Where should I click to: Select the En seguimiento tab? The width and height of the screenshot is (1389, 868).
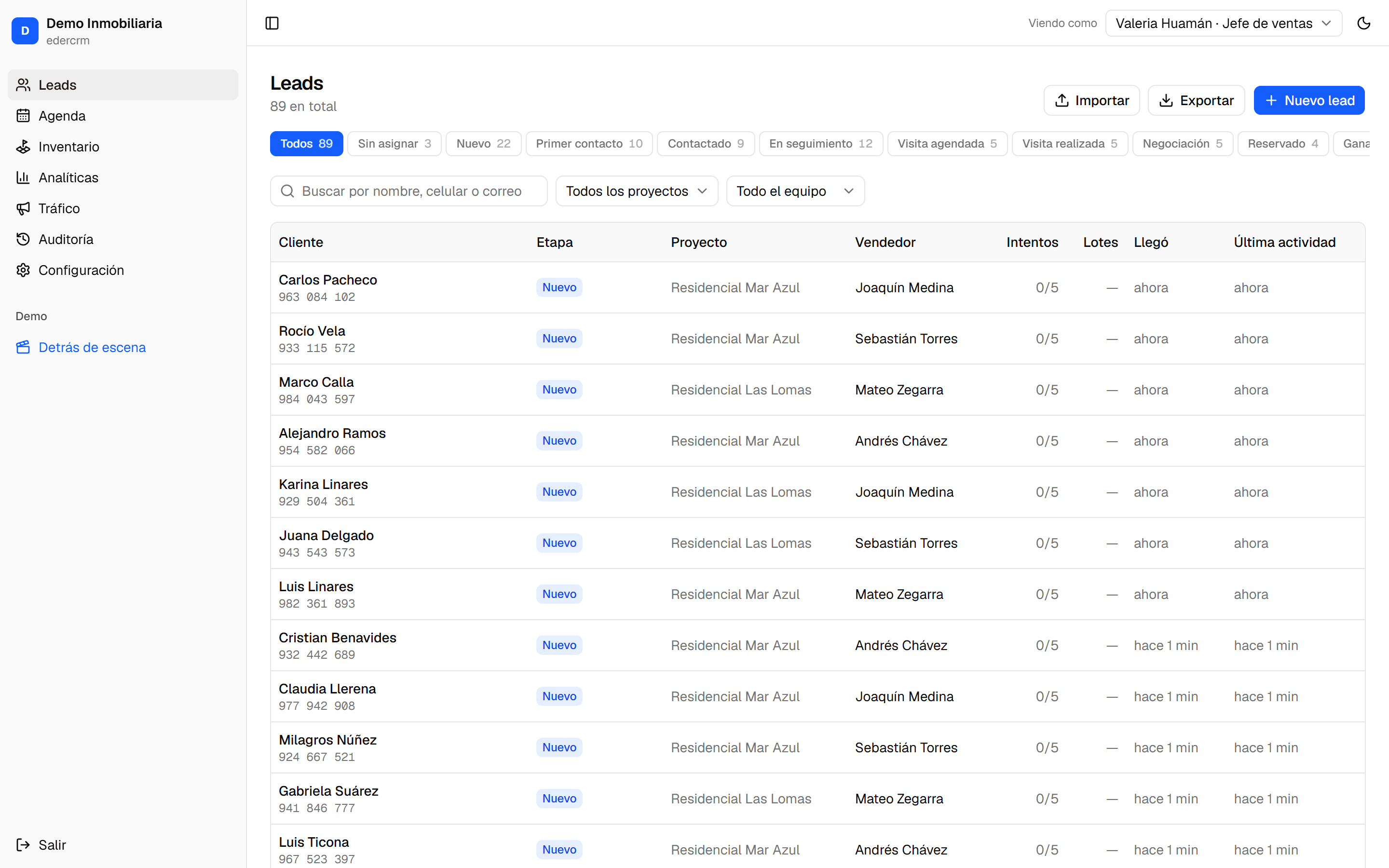tap(821, 144)
